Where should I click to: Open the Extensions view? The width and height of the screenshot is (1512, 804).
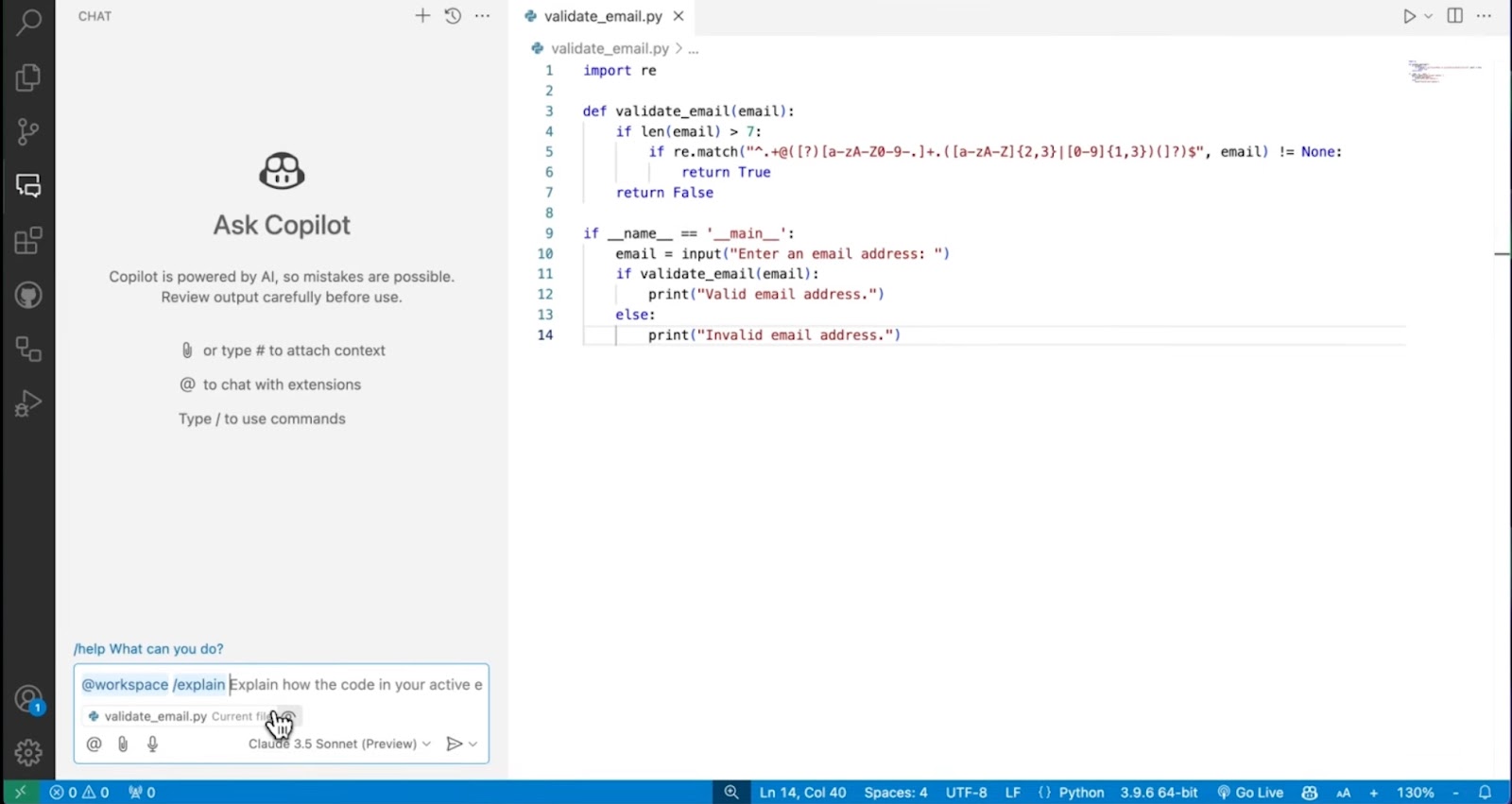click(28, 240)
